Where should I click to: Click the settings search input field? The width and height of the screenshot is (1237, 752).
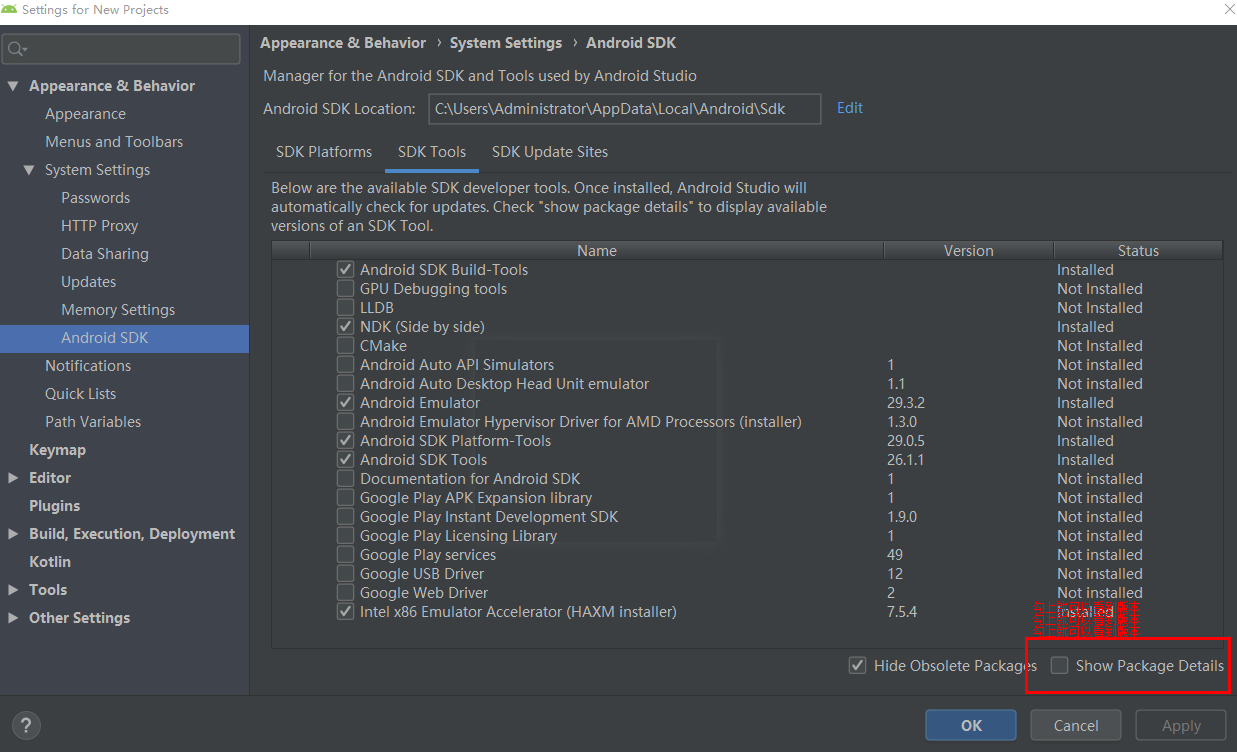(121, 49)
